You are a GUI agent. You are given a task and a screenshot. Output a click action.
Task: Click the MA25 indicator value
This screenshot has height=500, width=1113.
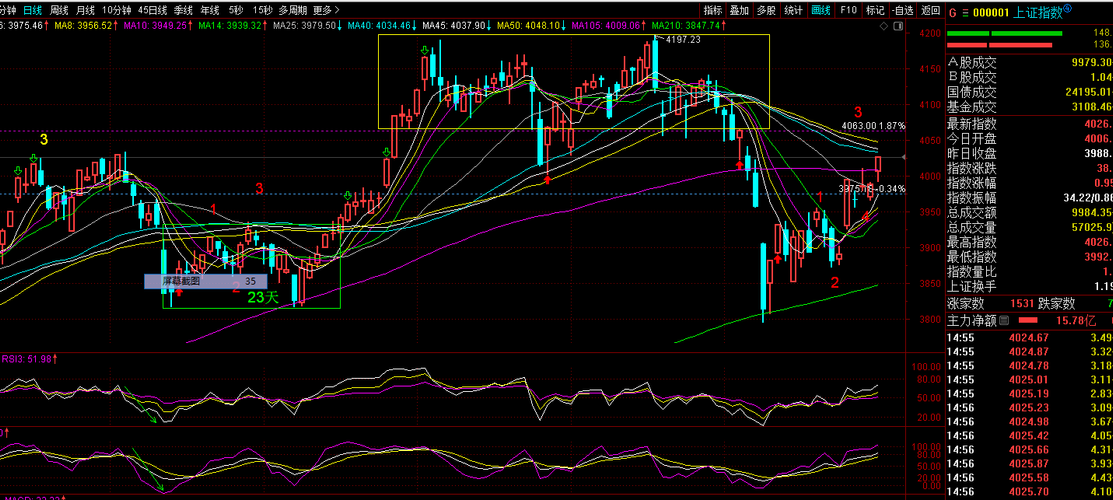309,26
